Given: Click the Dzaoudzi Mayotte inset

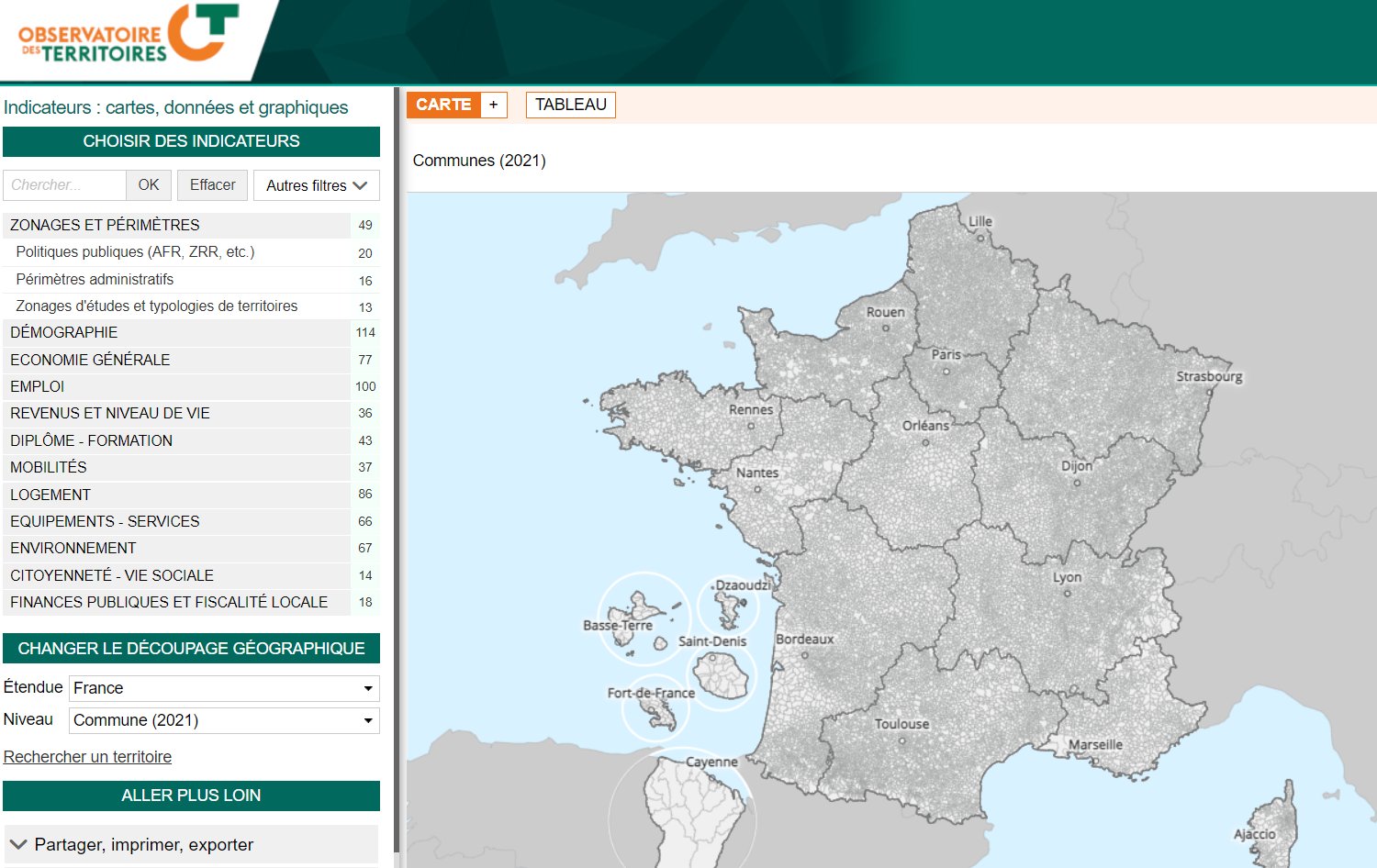Looking at the screenshot, I should pos(729,606).
